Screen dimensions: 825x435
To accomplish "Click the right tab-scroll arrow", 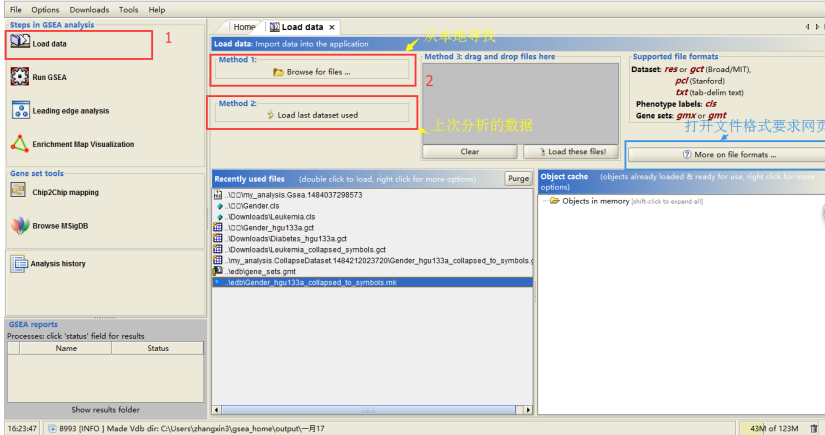I will (817, 27).
